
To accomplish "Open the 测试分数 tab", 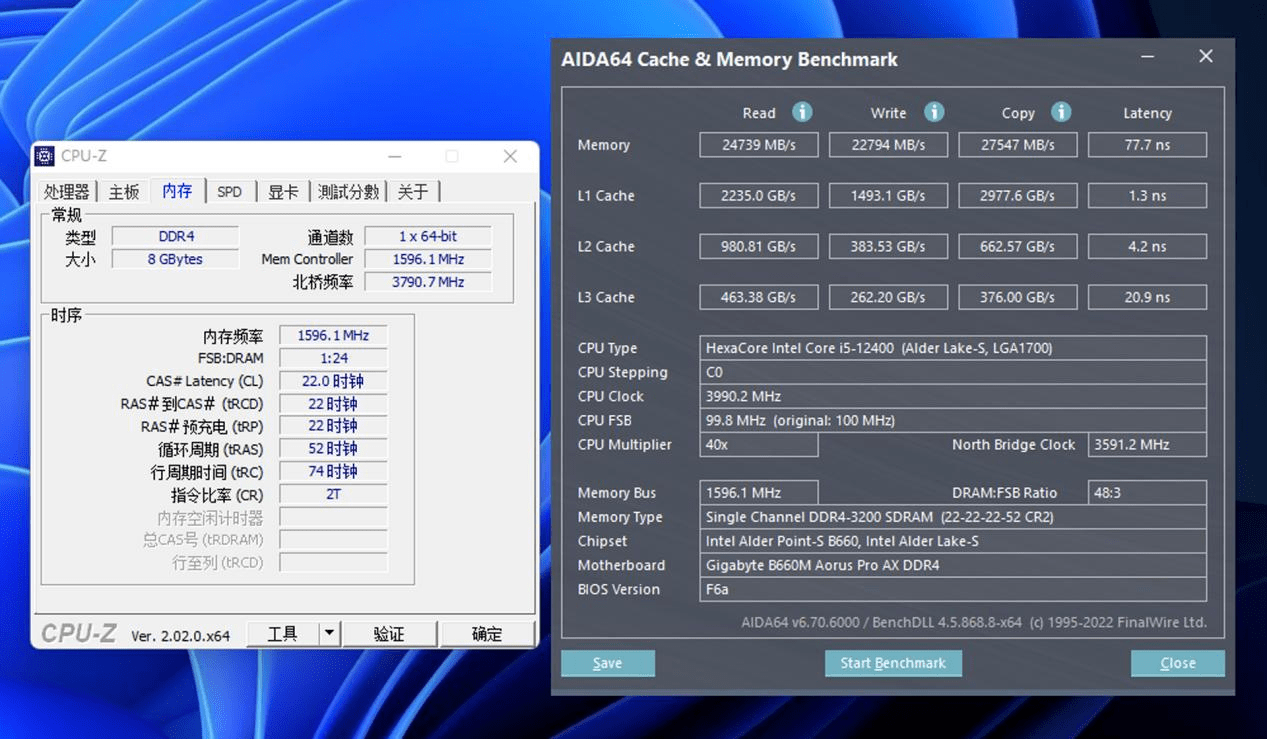I will tap(348, 192).
